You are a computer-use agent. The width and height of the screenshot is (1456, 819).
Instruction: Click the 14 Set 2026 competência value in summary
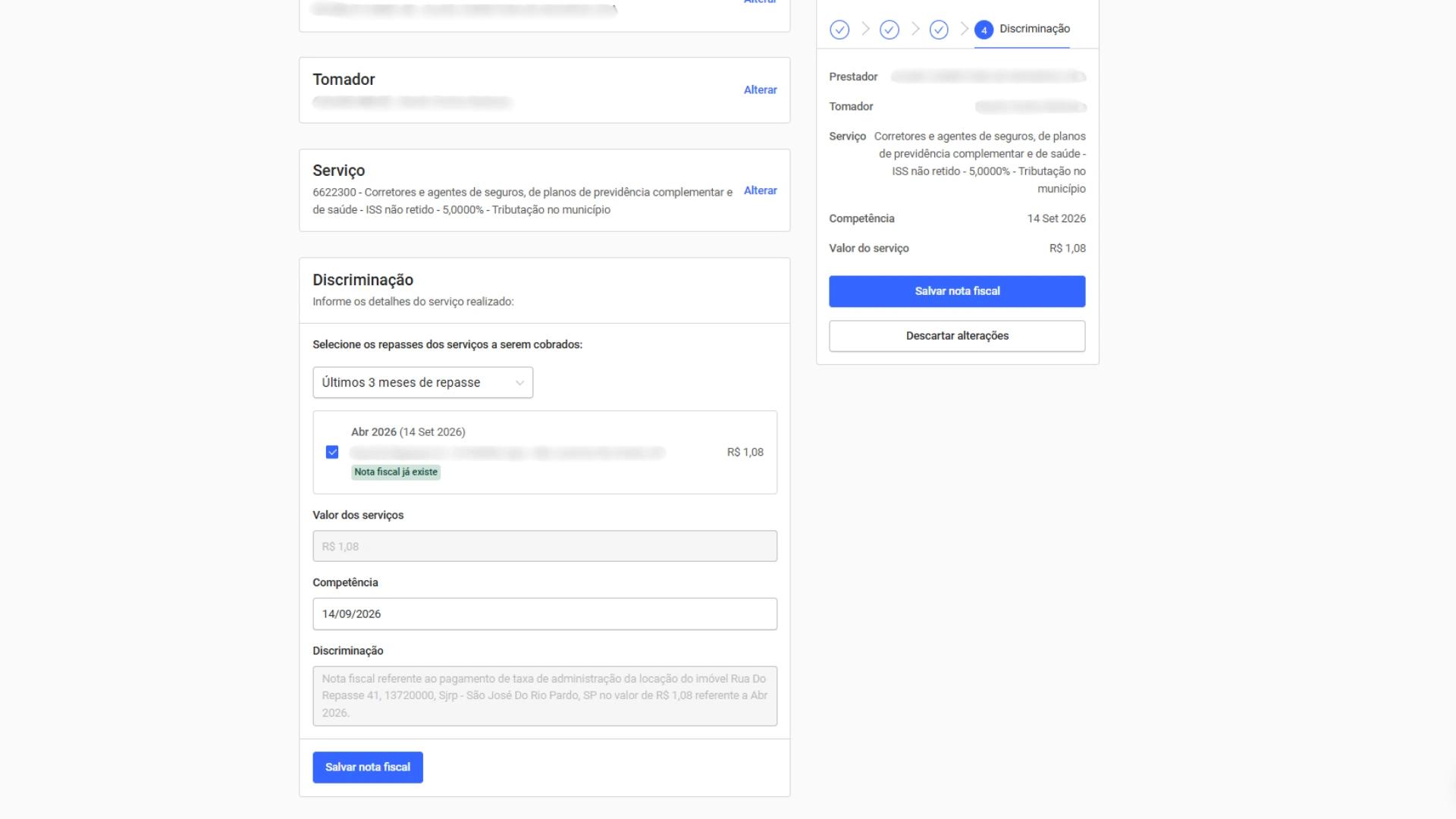1056,218
